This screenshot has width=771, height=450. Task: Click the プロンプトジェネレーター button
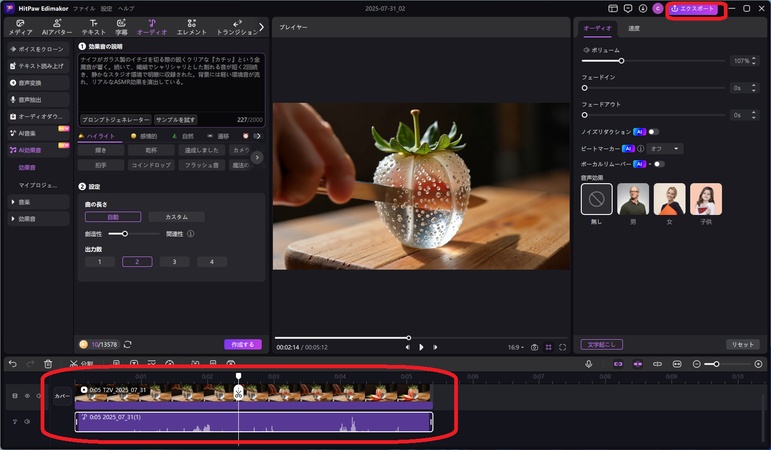point(116,120)
